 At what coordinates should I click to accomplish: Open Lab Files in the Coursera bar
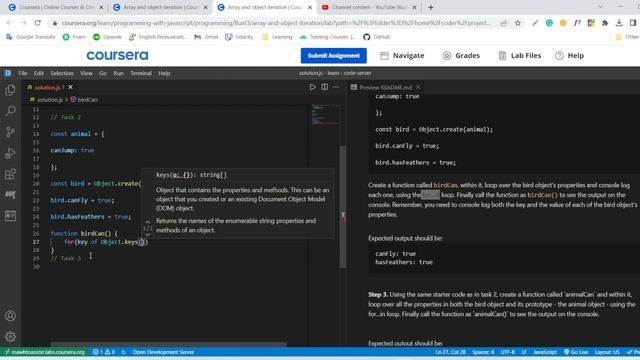pos(520,56)
